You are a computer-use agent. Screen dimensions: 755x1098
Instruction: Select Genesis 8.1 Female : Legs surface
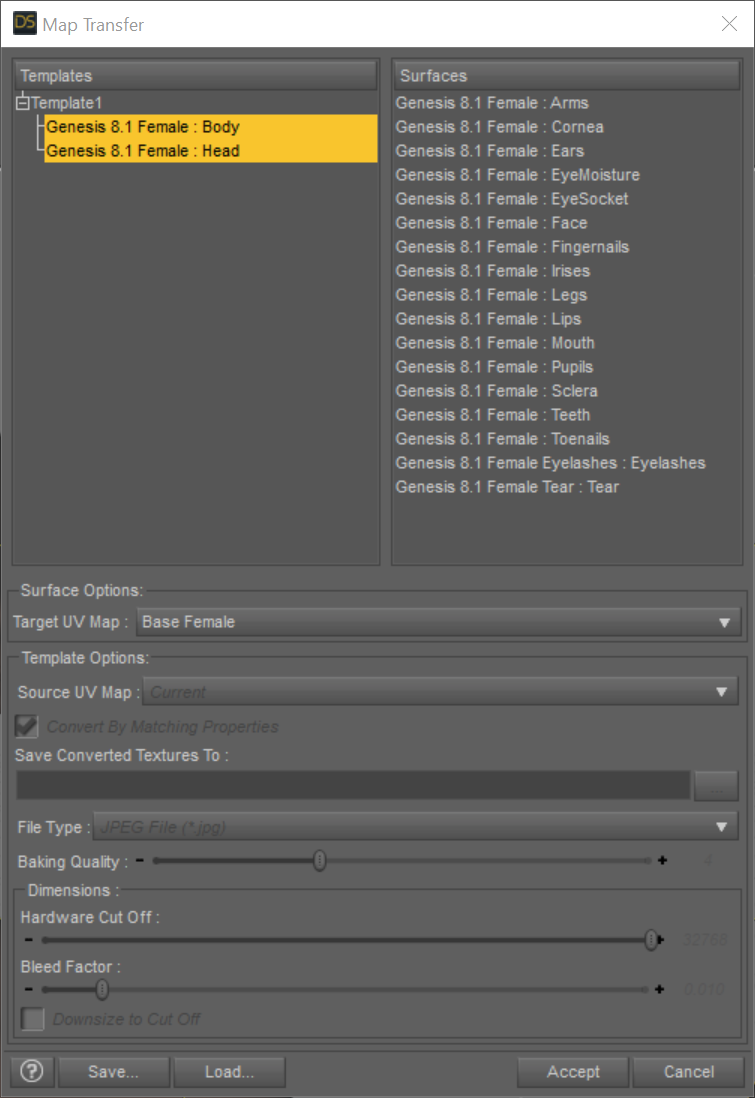tap(491, 295)
